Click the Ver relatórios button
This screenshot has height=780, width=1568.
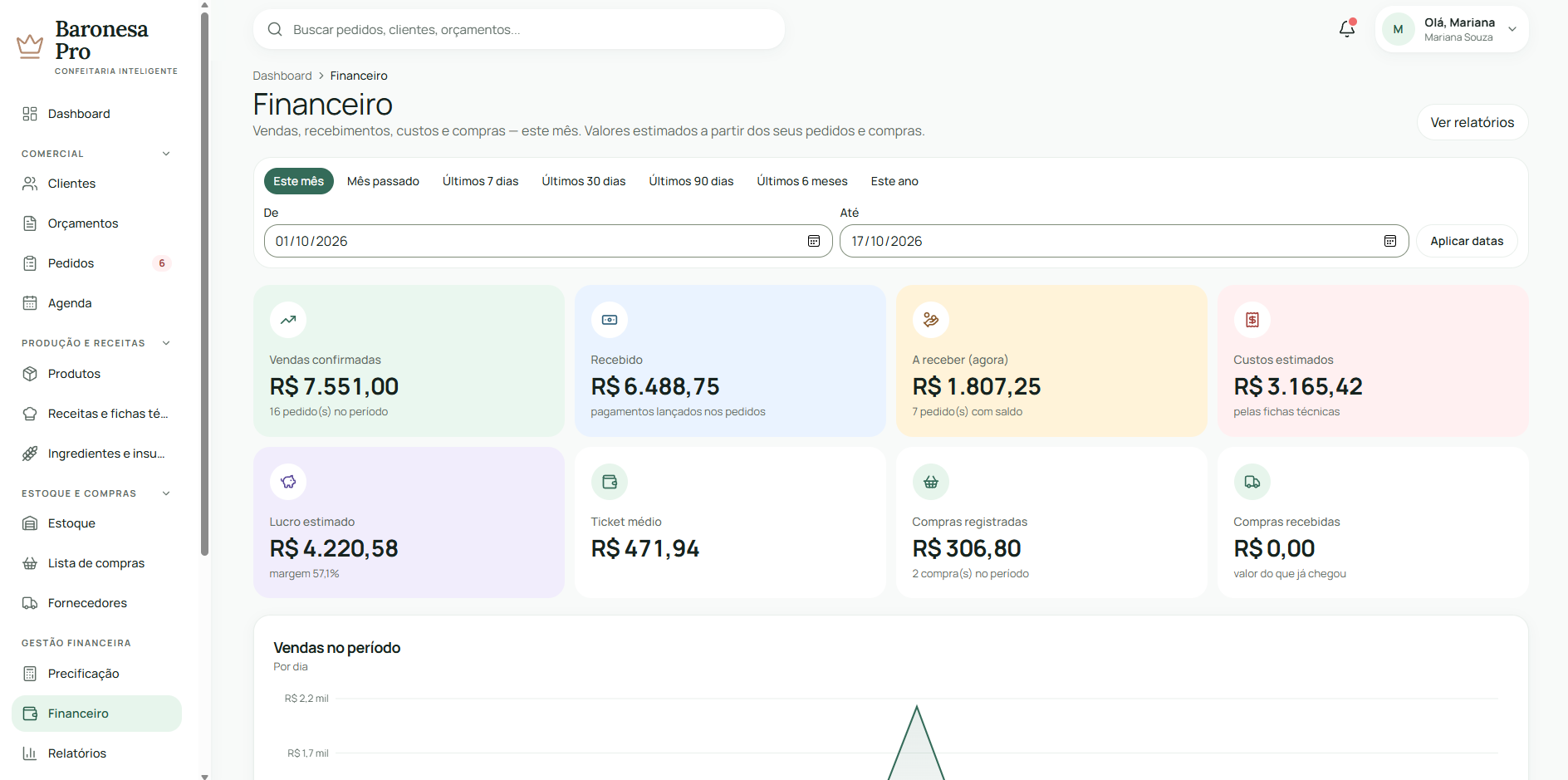pos(1472,122)
